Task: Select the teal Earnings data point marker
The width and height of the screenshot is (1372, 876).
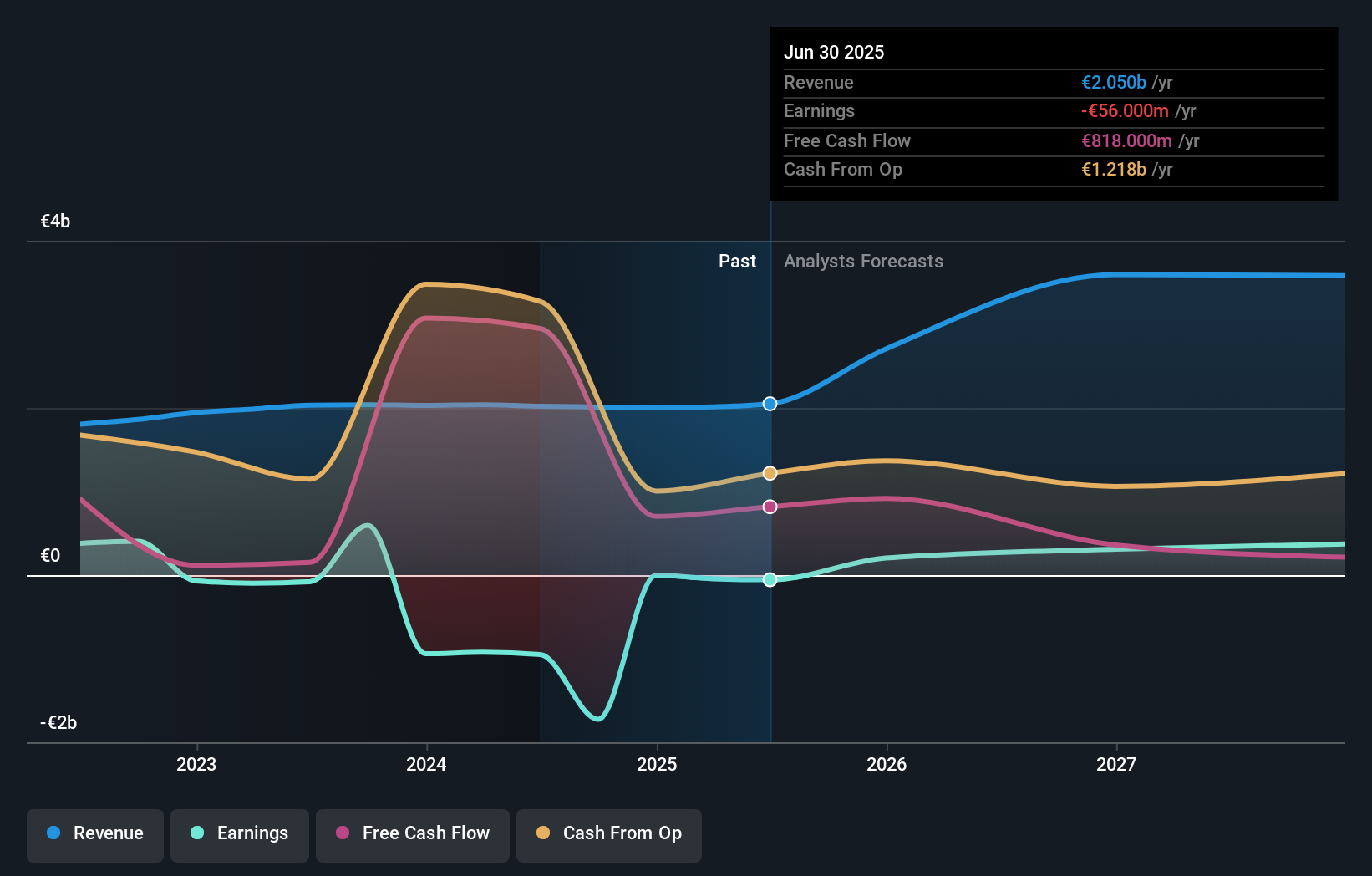Action: point(770,579)
